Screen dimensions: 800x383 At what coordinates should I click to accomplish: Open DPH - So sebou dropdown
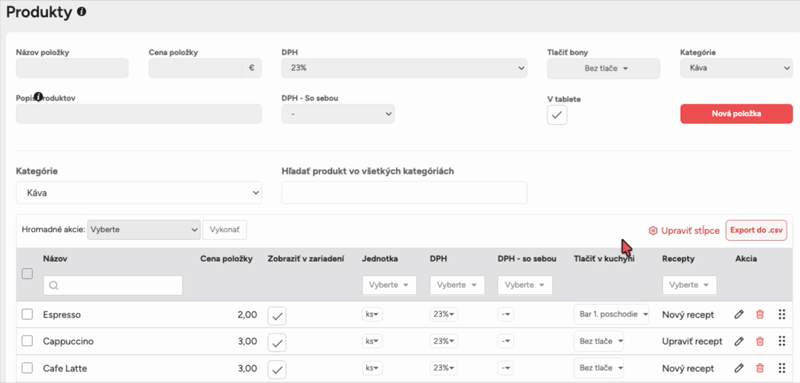(x=338, y=114)
